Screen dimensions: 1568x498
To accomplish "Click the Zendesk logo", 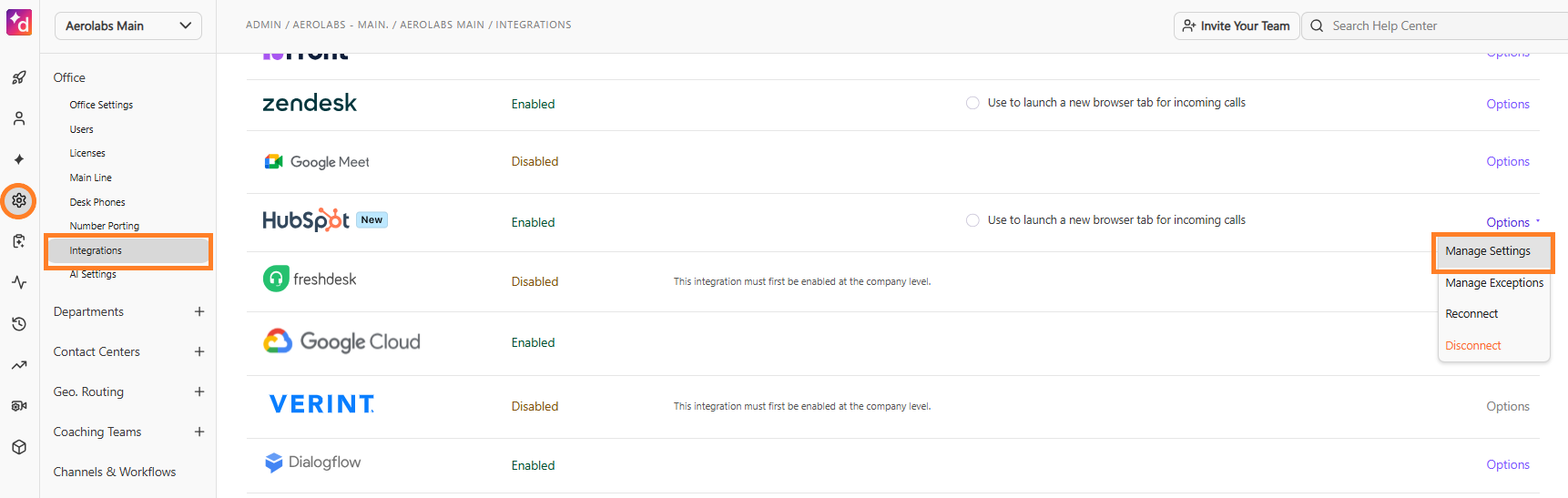I will click(310, 103).
